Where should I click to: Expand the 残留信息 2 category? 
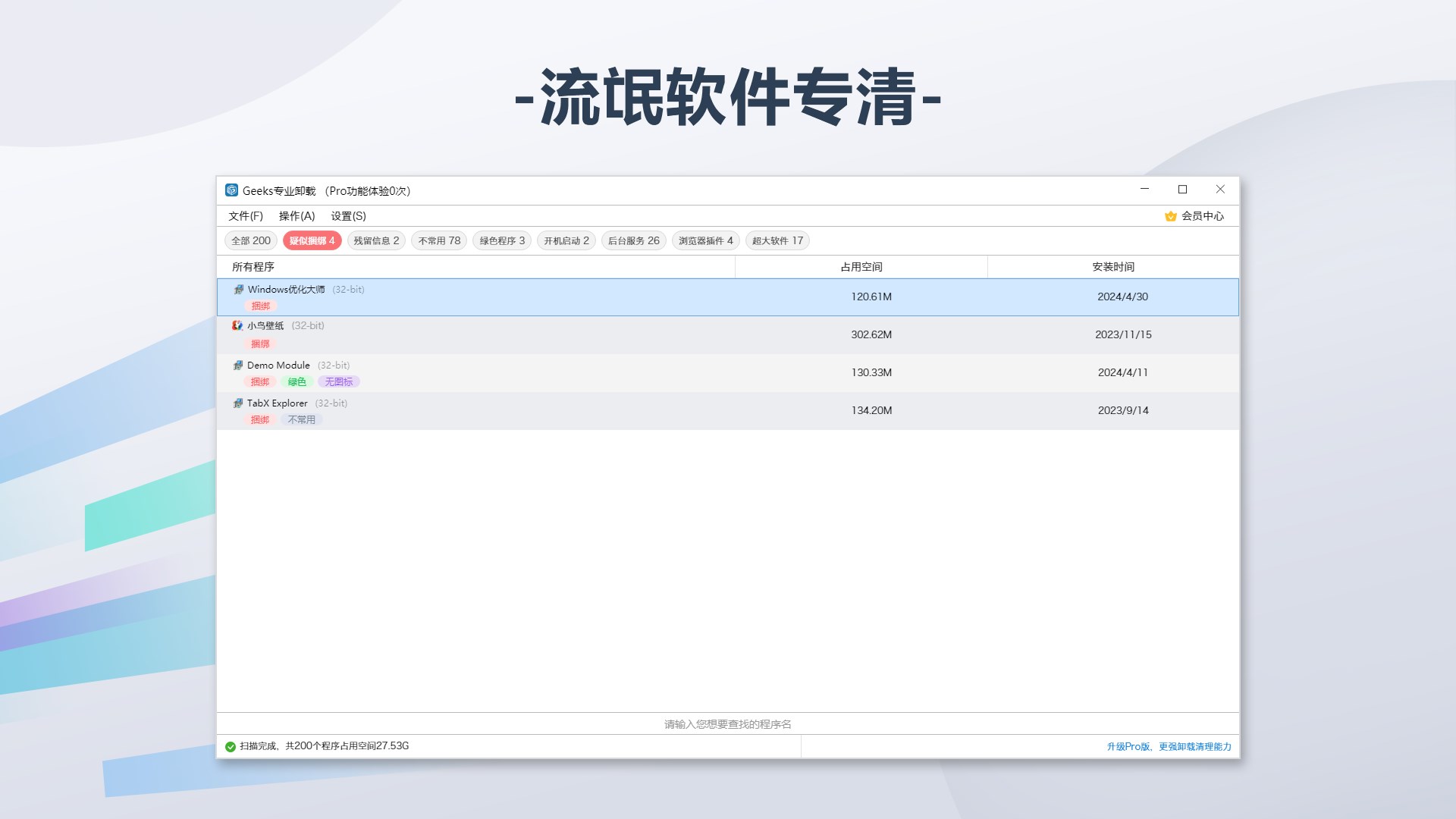pyautogui.click(x=376, y=240)
